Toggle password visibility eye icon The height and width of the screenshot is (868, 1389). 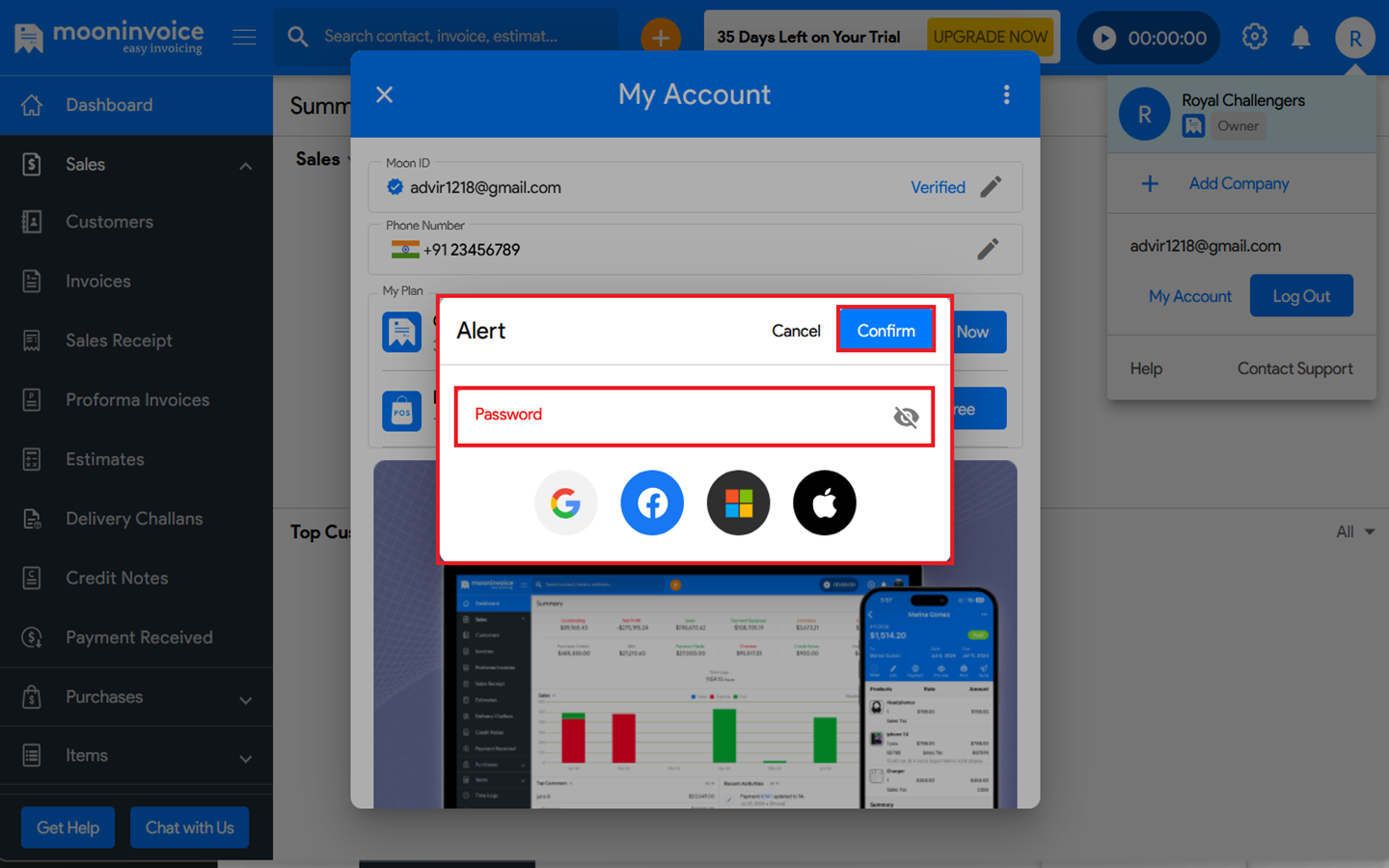[x=906, y=417]
